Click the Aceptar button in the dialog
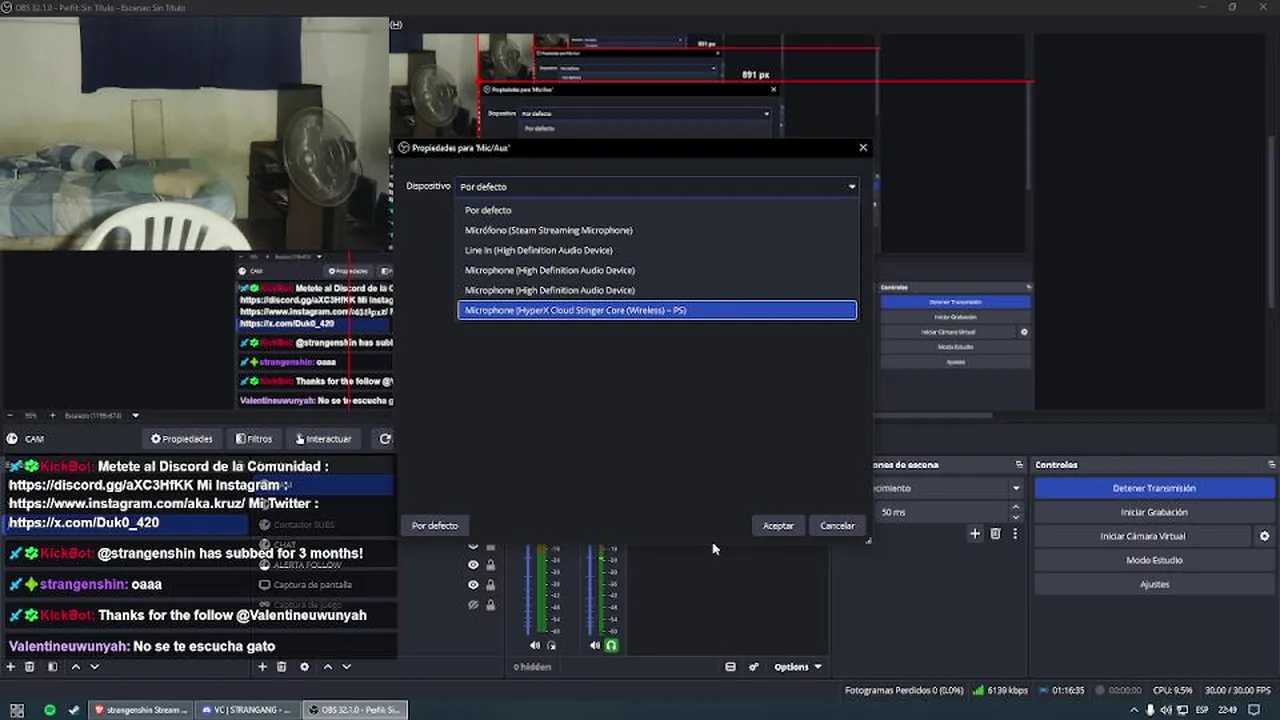The image size is (1280, 720). pyautogui.click(x=778, y=526)
